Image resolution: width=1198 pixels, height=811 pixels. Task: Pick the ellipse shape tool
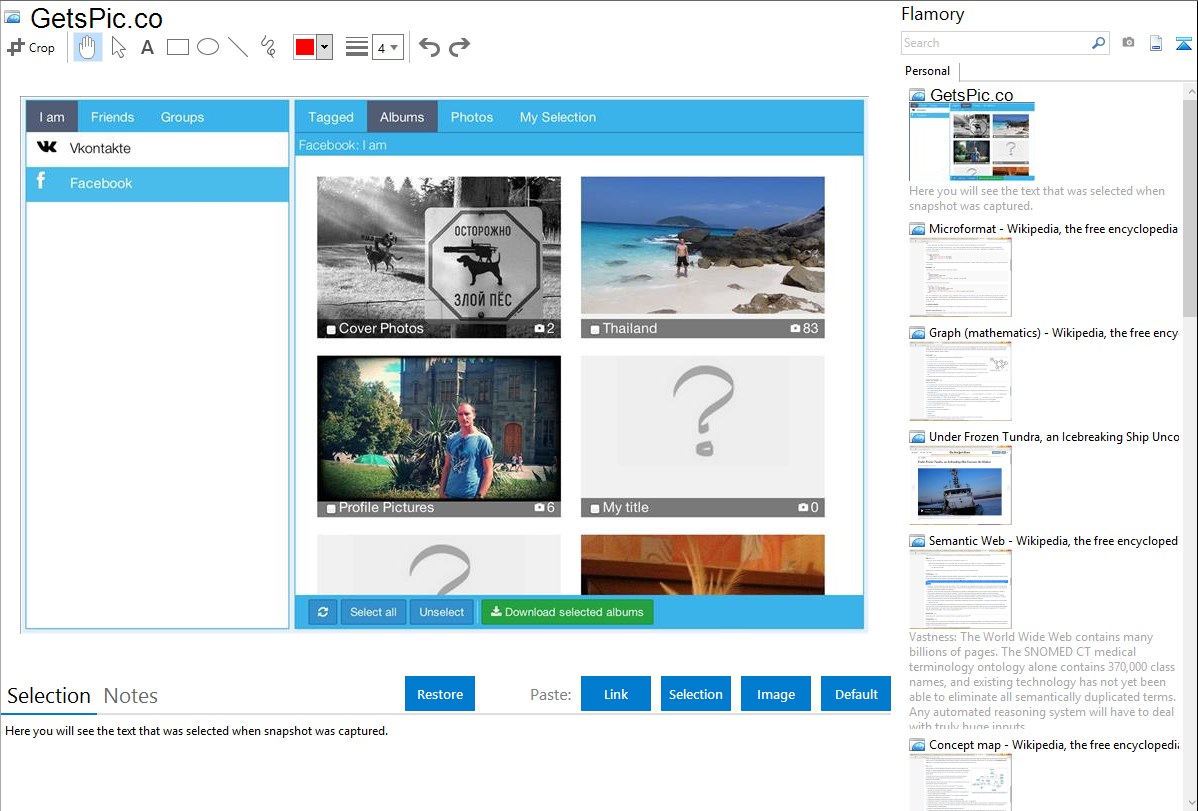[x=208, y=47]
